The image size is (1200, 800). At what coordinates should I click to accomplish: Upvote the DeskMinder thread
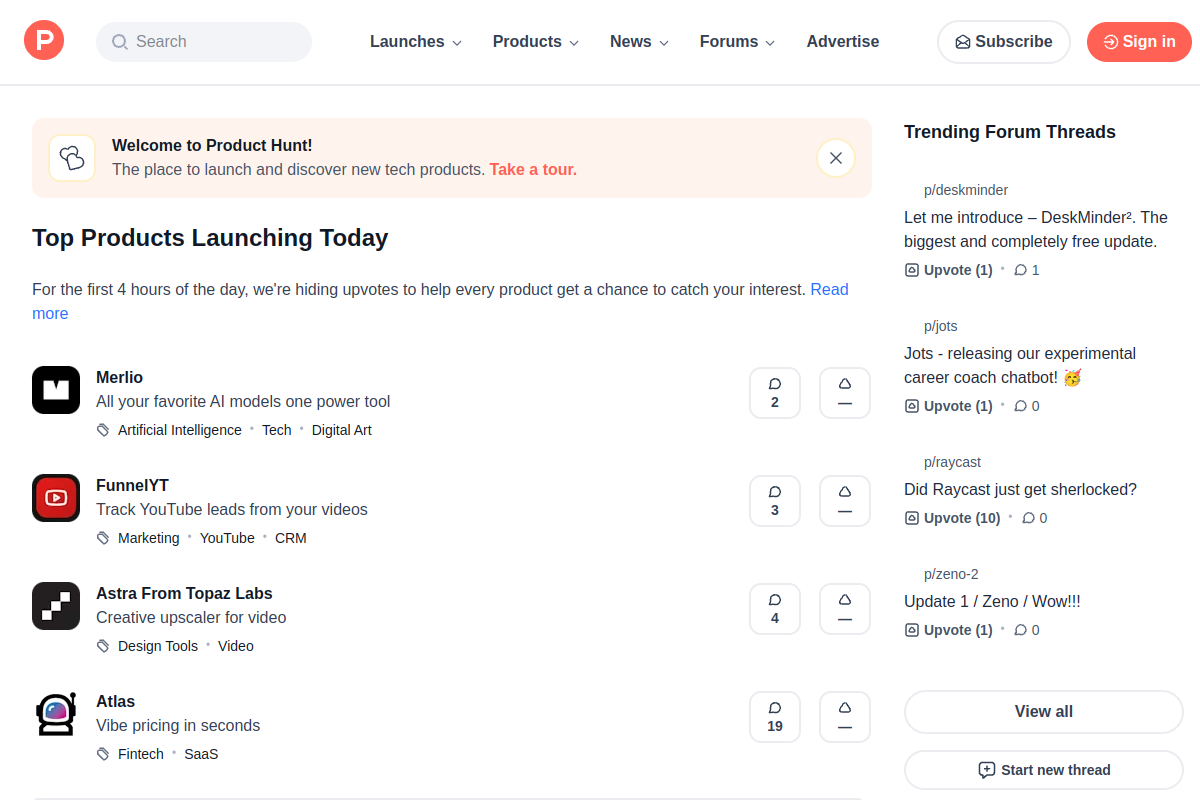pos(949,270)
